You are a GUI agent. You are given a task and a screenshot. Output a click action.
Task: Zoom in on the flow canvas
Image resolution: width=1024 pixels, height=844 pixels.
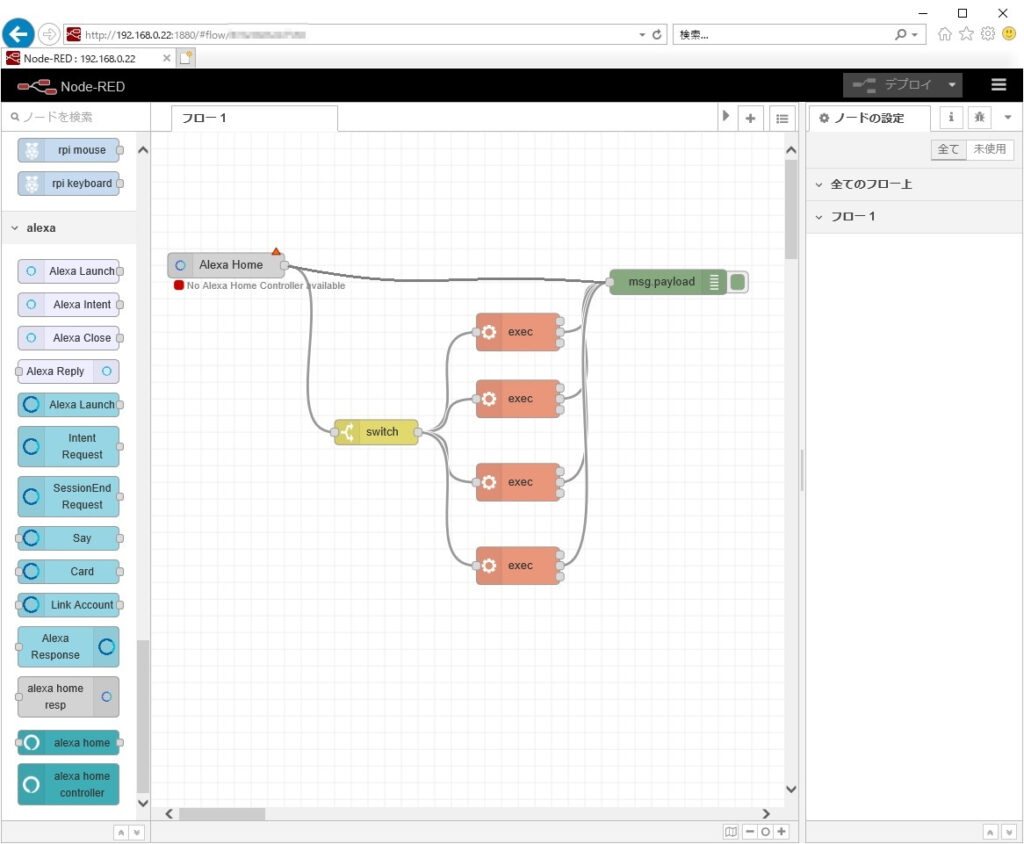point(781,832)
